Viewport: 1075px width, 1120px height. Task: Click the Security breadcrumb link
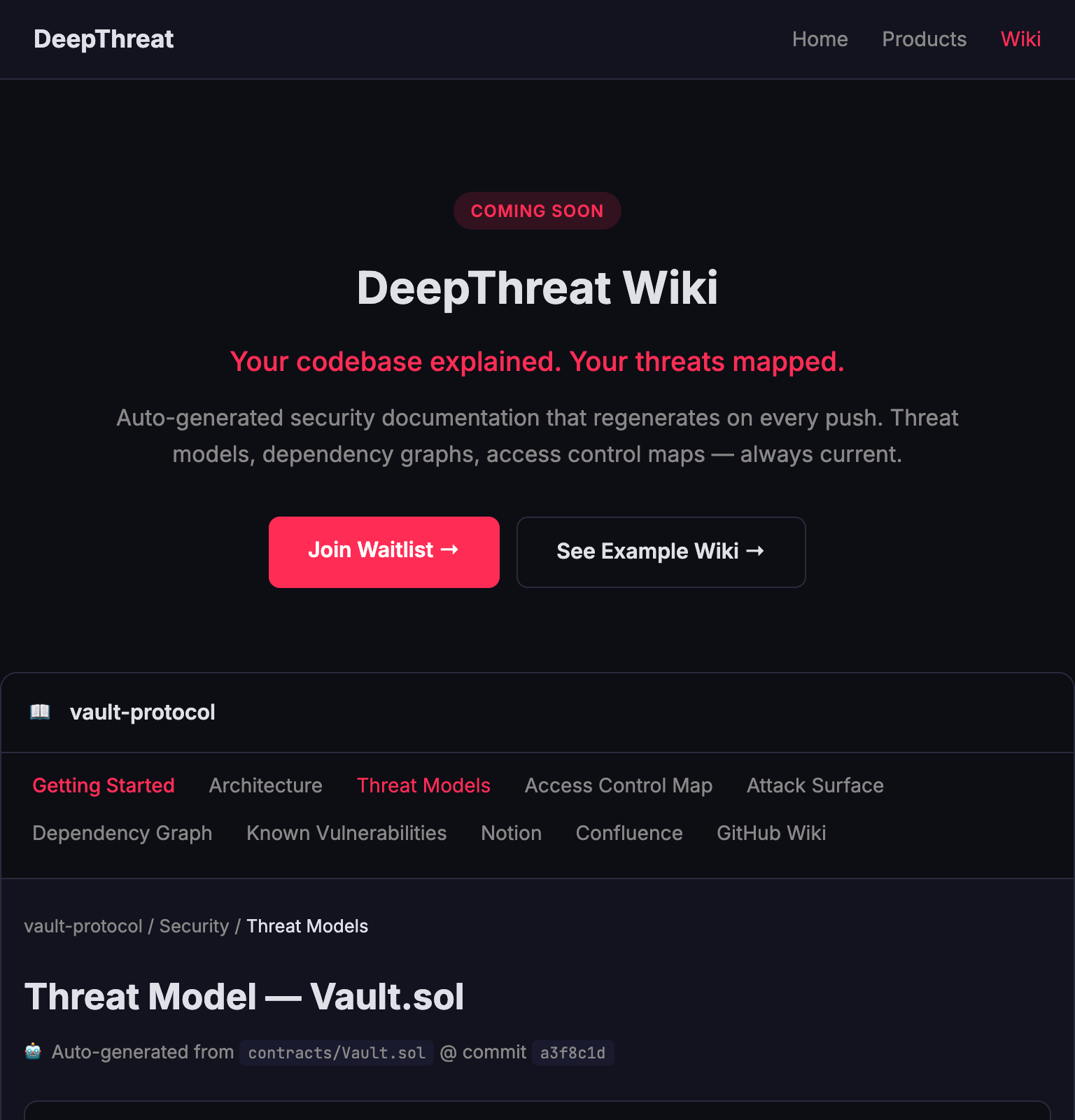click(x=194, y=926)
